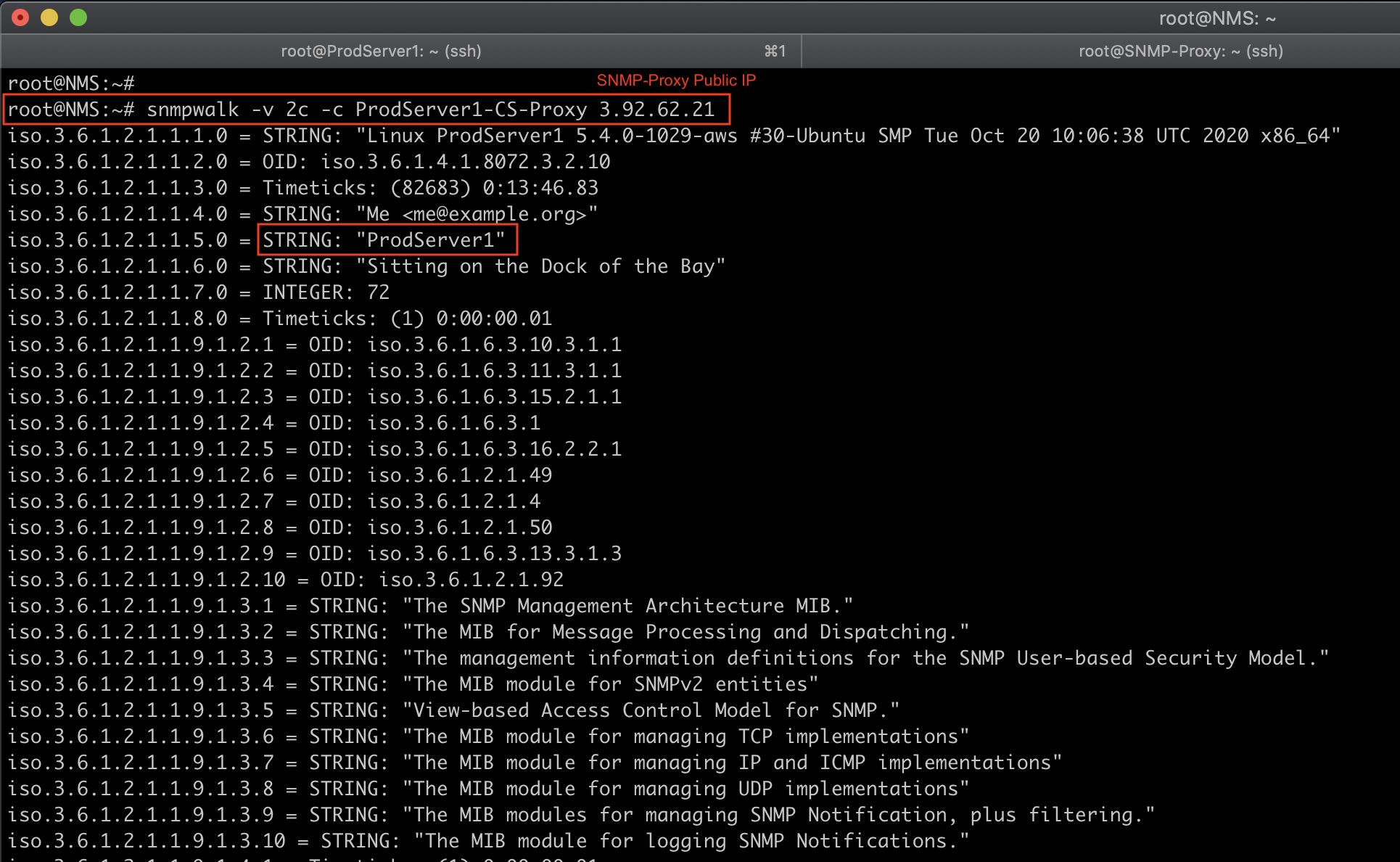
Task: Click the 'Sitting on the Dock of the Bay' string
Action: pos(540,266)
